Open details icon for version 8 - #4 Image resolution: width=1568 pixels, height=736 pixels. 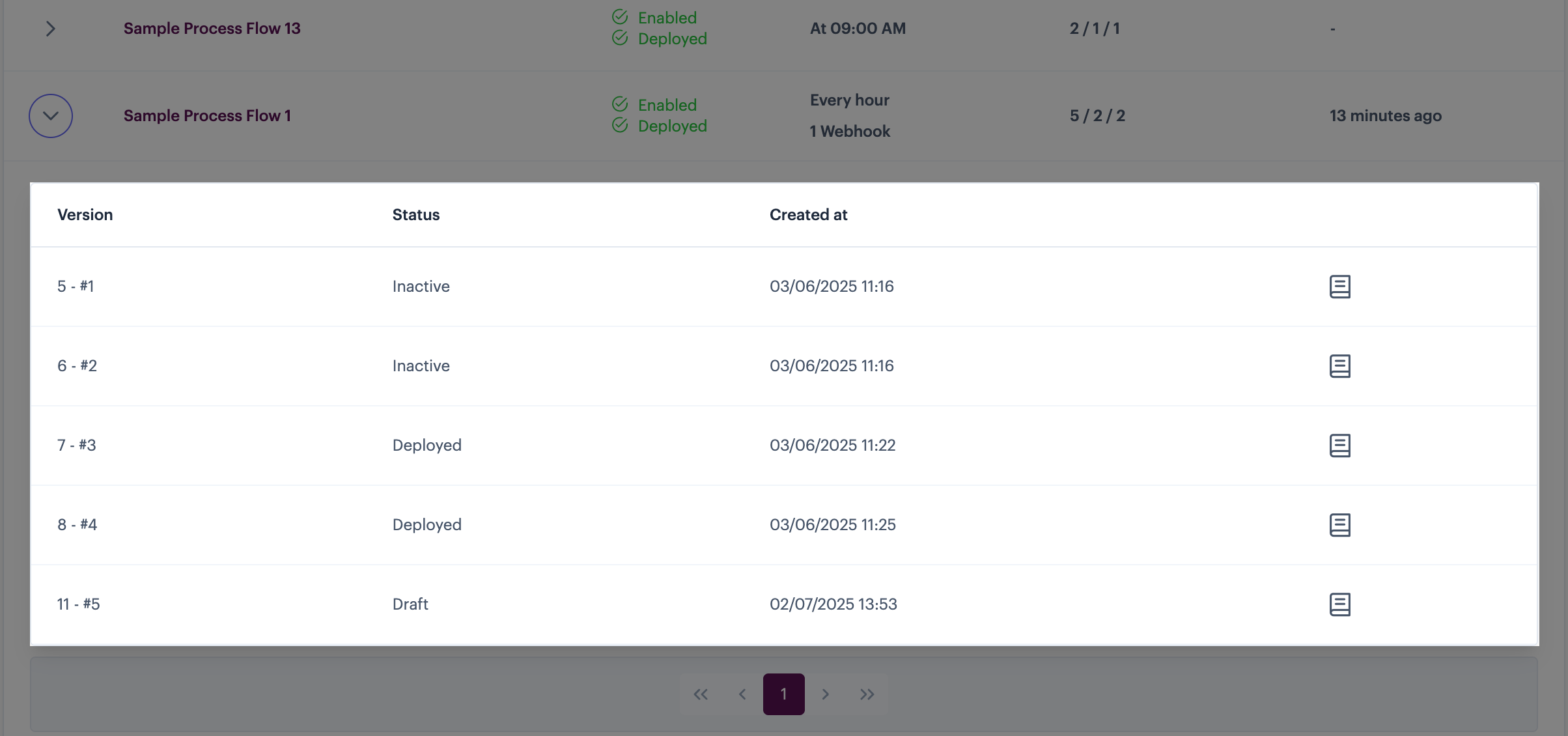tap(1339, 525)
